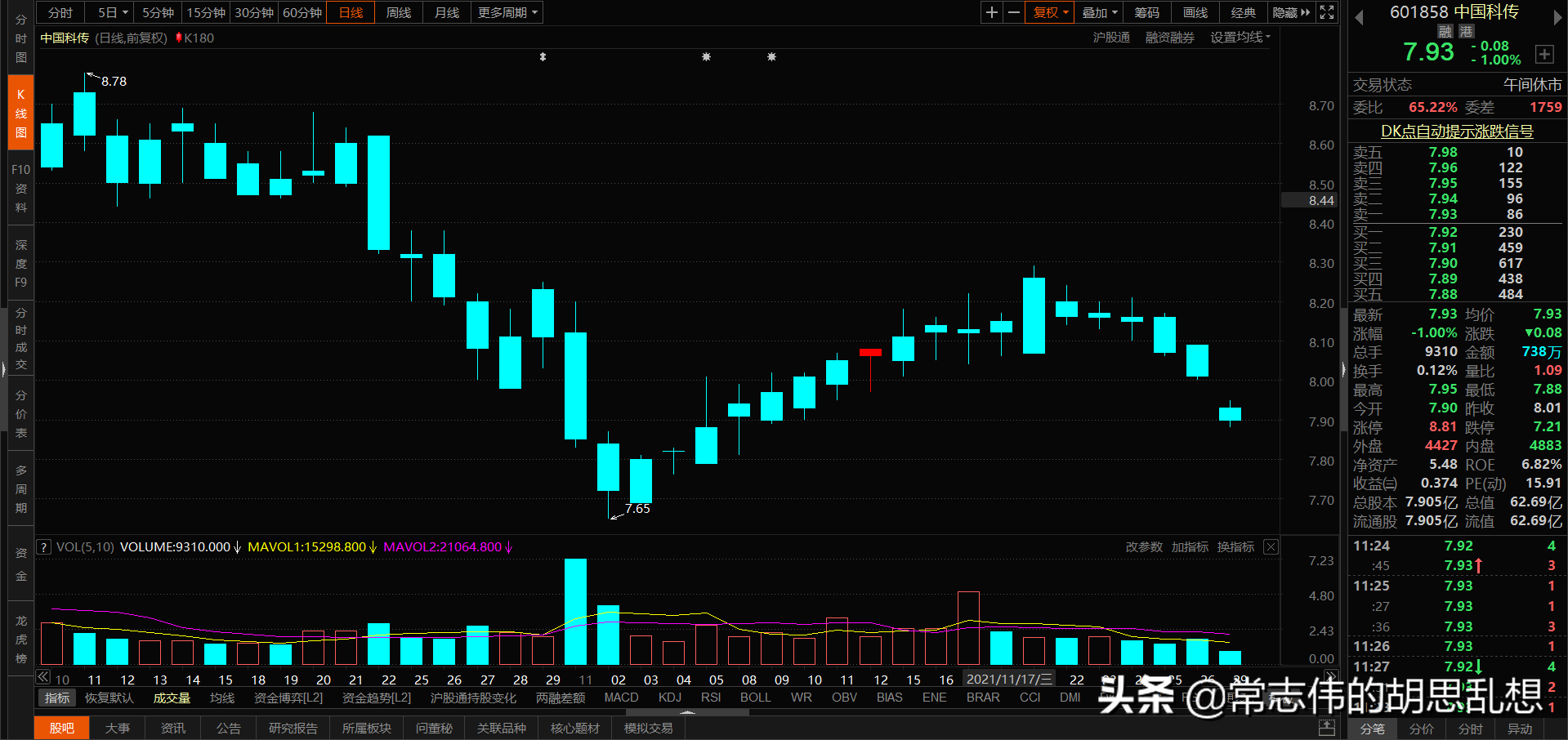Click the date field showing 2021/11/17

1007,679
